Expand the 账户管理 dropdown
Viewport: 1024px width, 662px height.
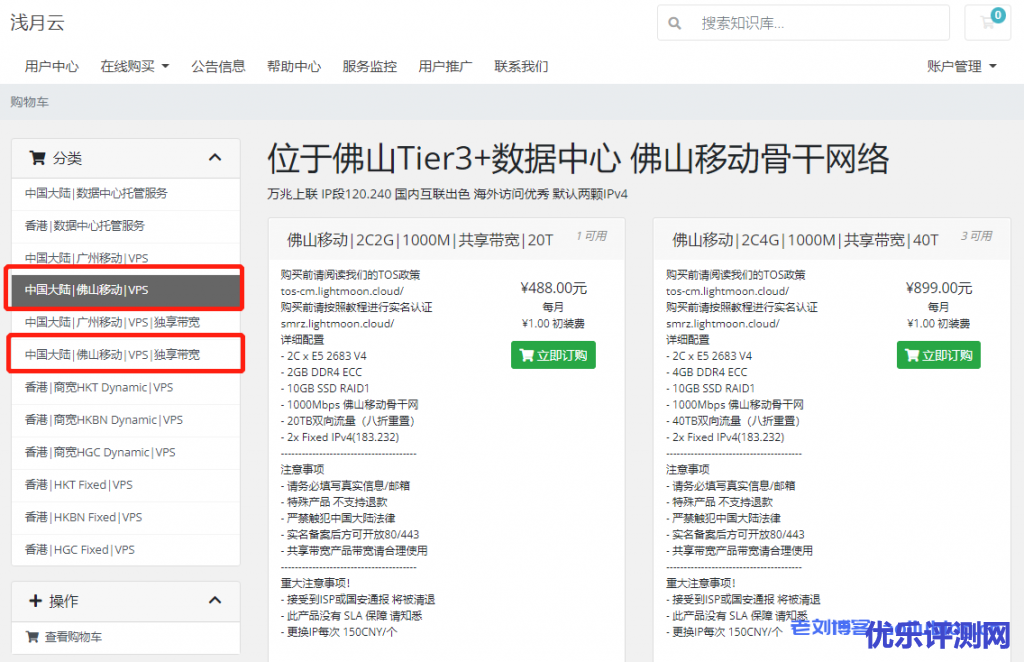(x=962, y=66)
